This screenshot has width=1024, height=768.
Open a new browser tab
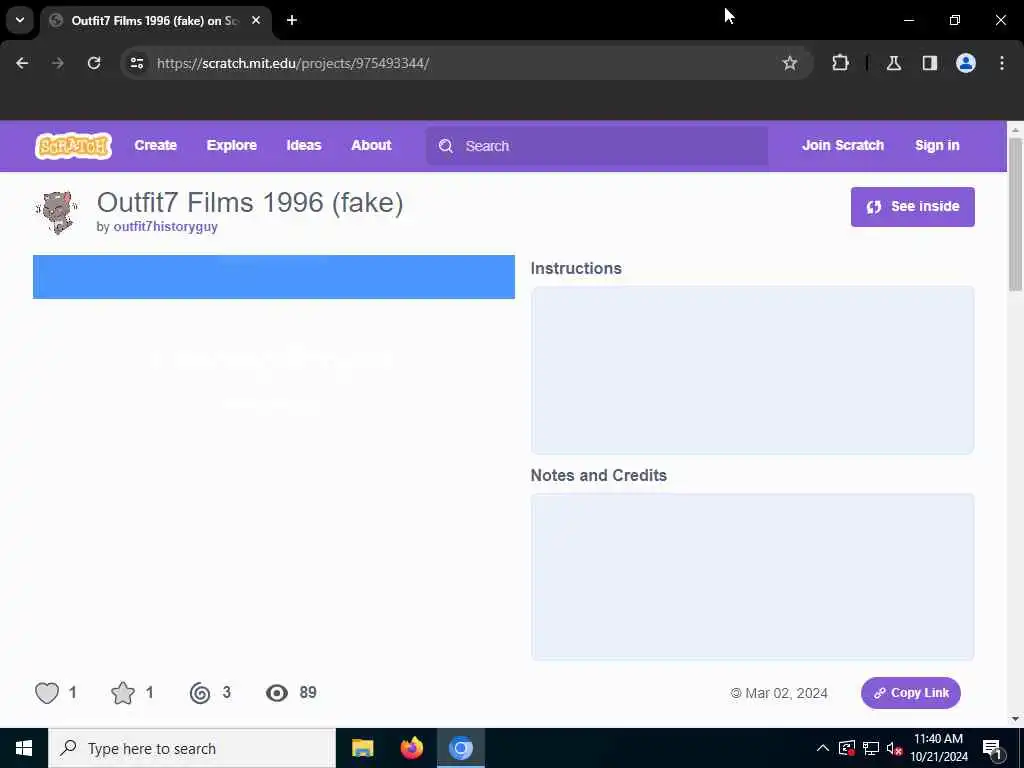(292, 20)
